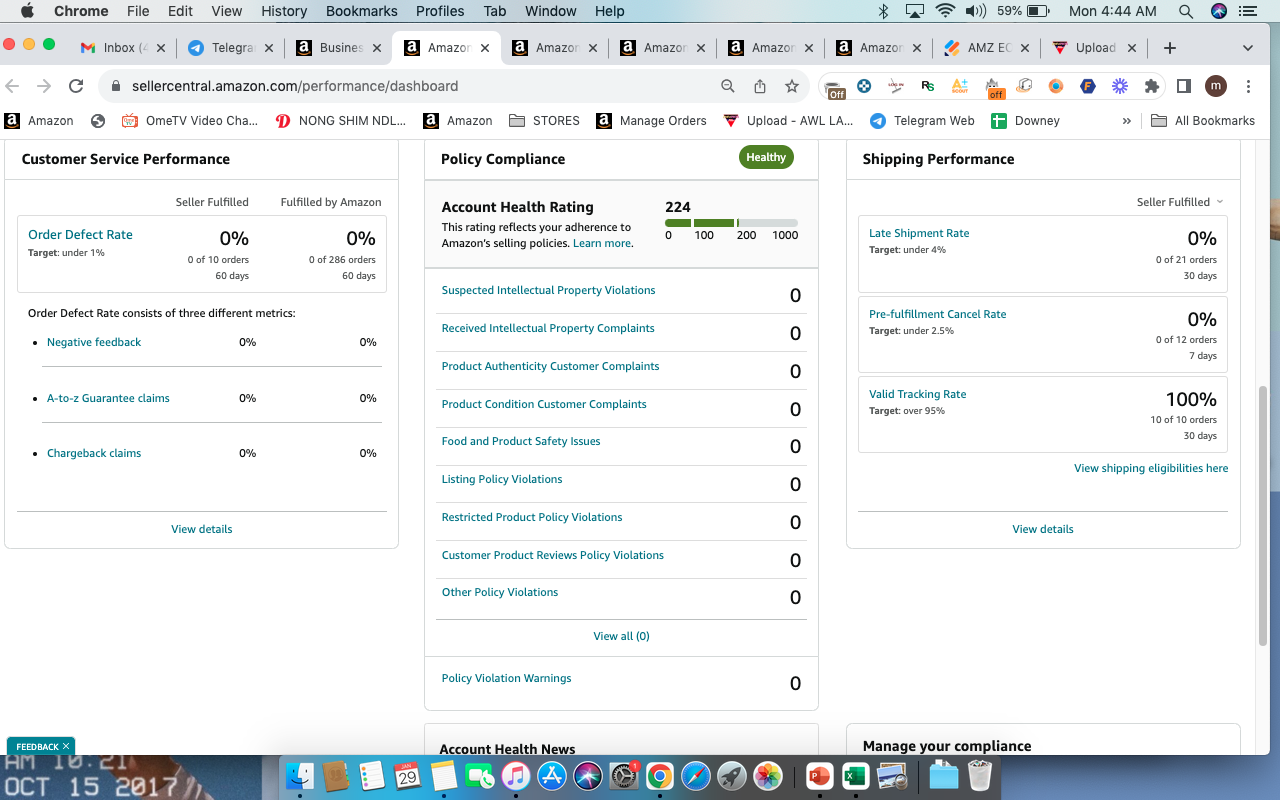Open the All Bookmarks folder
Screen dimensions: 1280x800
coord(1203,121)
